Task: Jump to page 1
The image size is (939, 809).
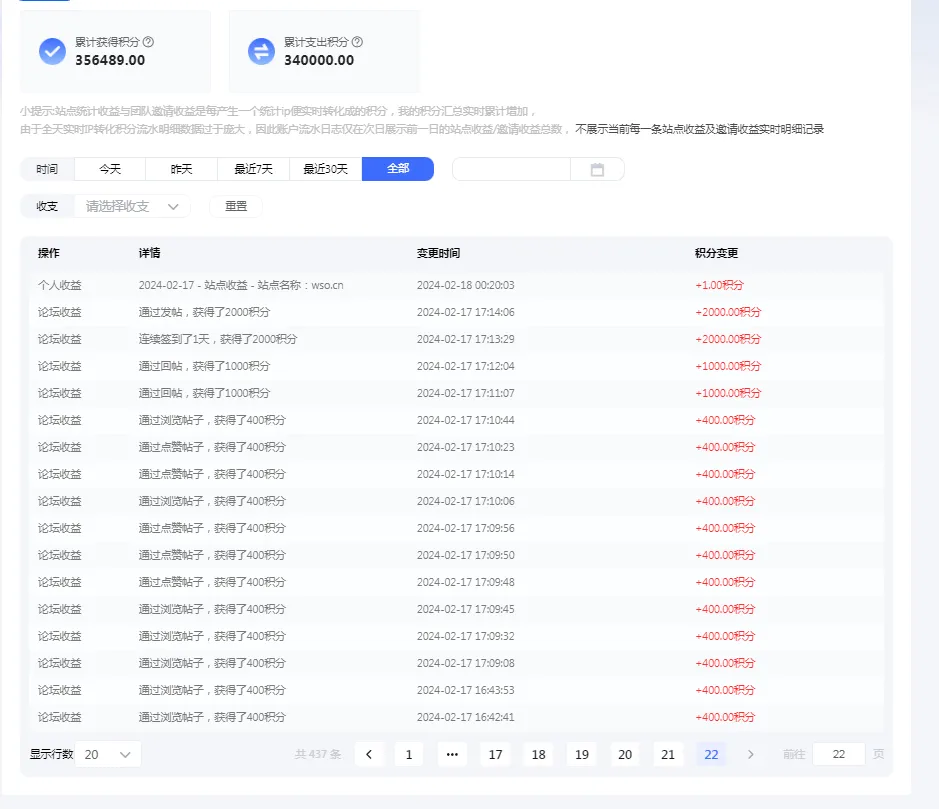Action: pyautogui.click(x=408, y=754)
